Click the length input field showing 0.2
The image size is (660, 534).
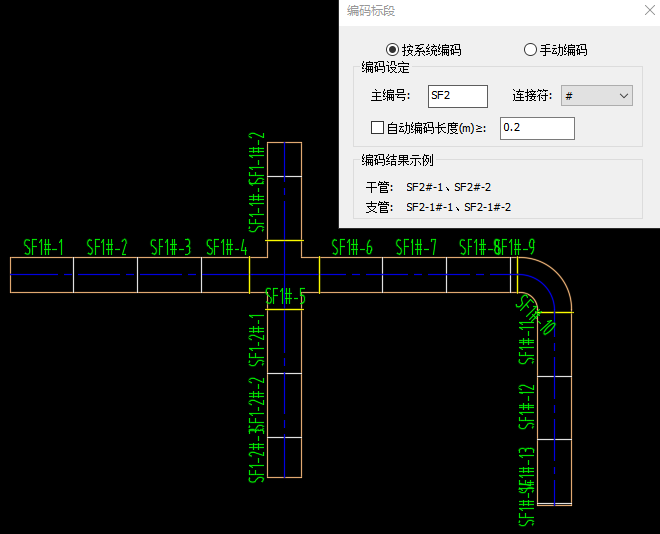pyautogui.click(x=537, y=128)
